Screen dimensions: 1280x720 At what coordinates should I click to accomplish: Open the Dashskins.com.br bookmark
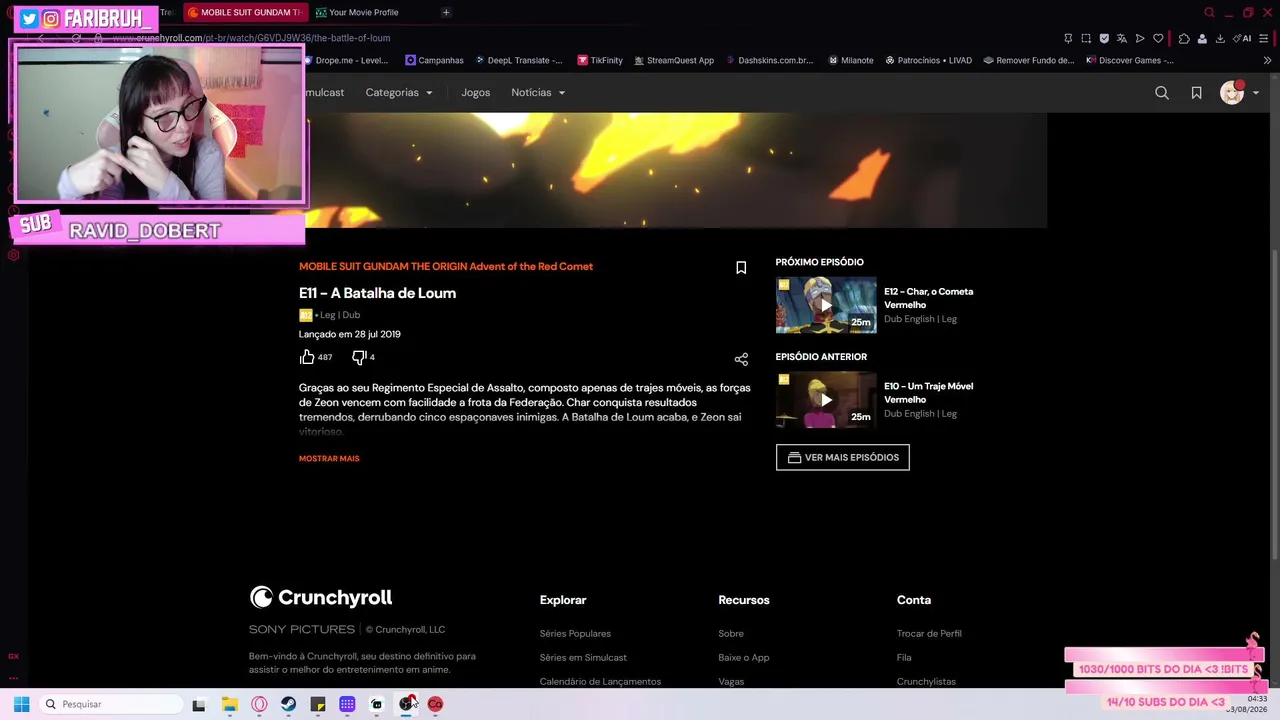(x=769, y=61)
